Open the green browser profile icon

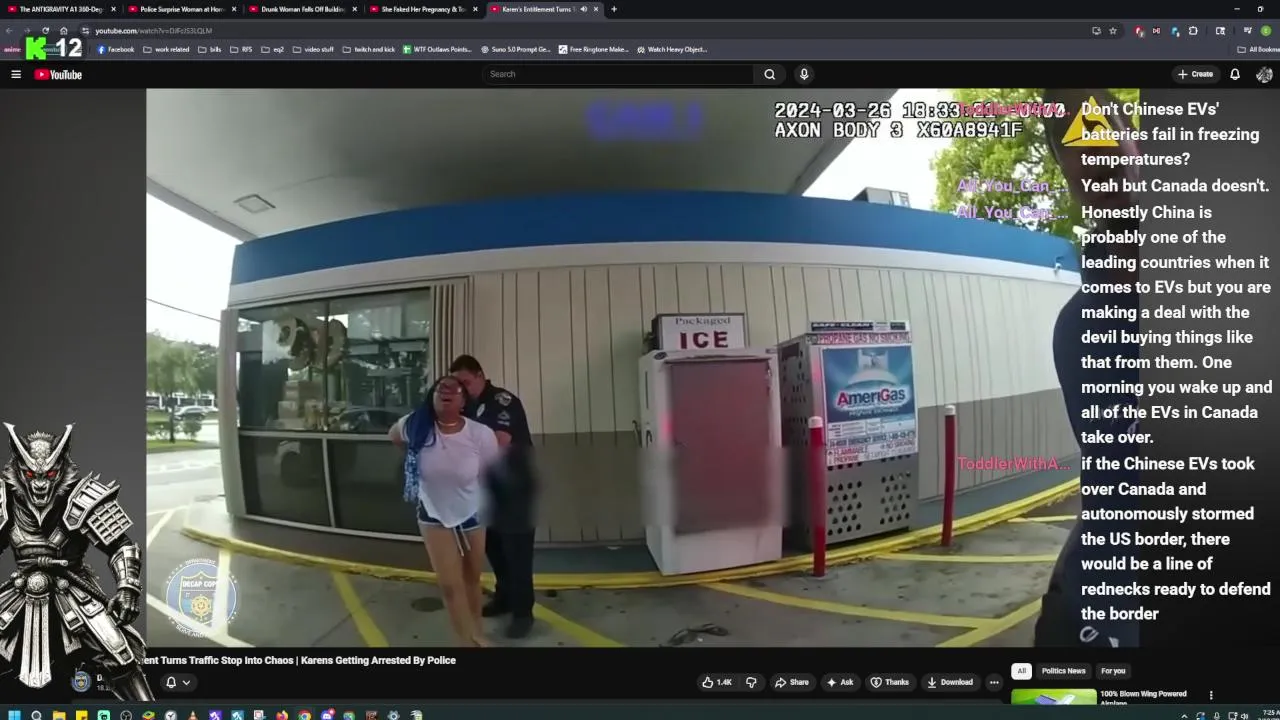[1265, 30]
